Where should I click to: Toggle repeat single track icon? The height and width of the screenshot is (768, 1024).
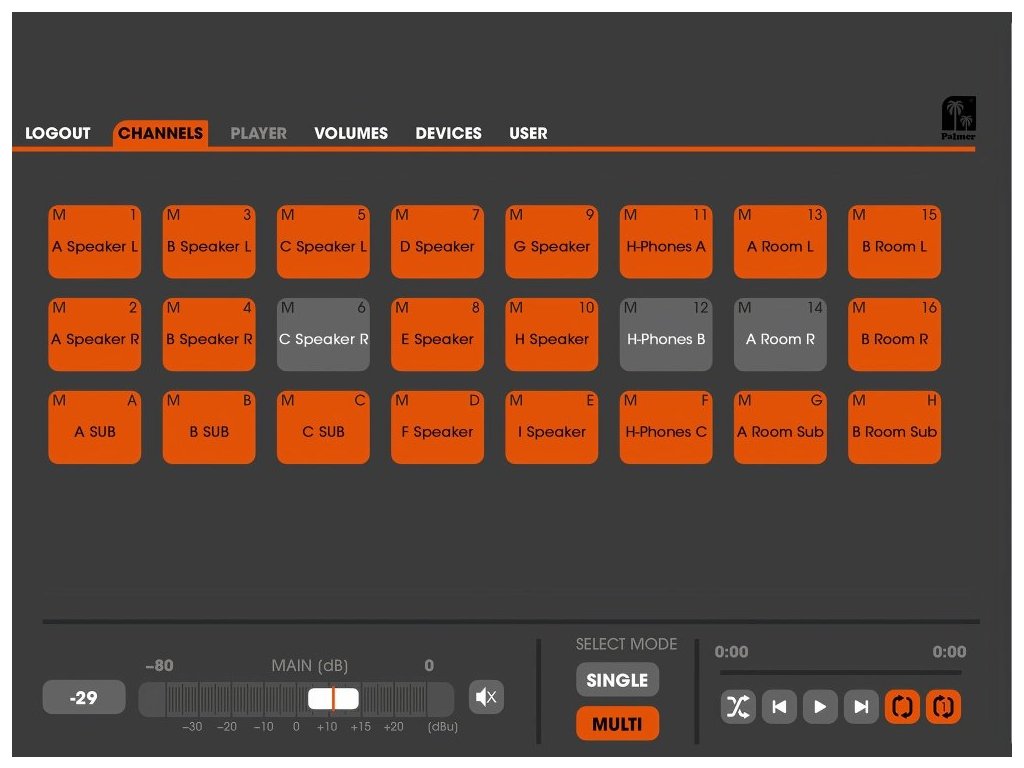point(943,707)
